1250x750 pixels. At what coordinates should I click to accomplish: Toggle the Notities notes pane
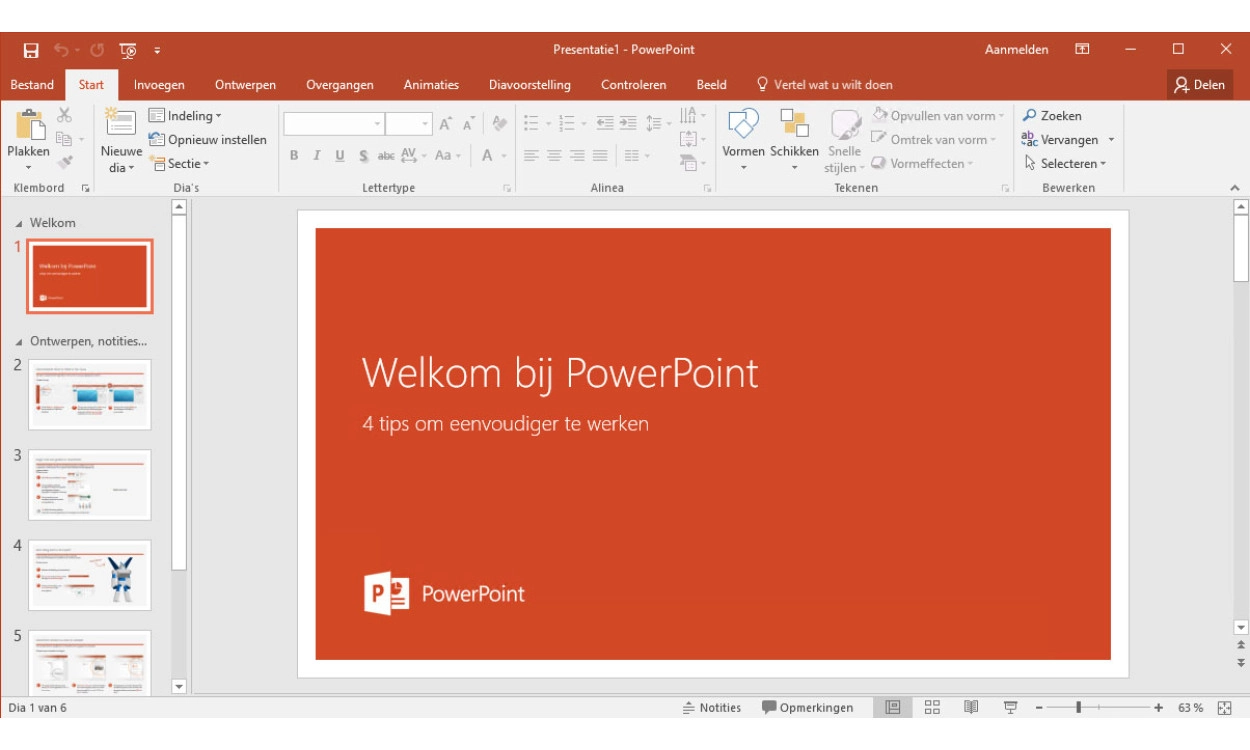pyautogui.click(x=711, y=708)
